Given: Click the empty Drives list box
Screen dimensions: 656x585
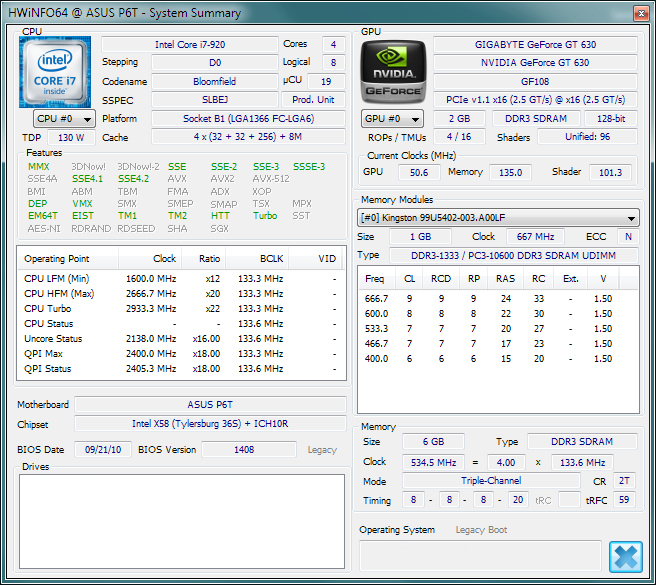Looking at the screenshot, I should coord(182,521).
